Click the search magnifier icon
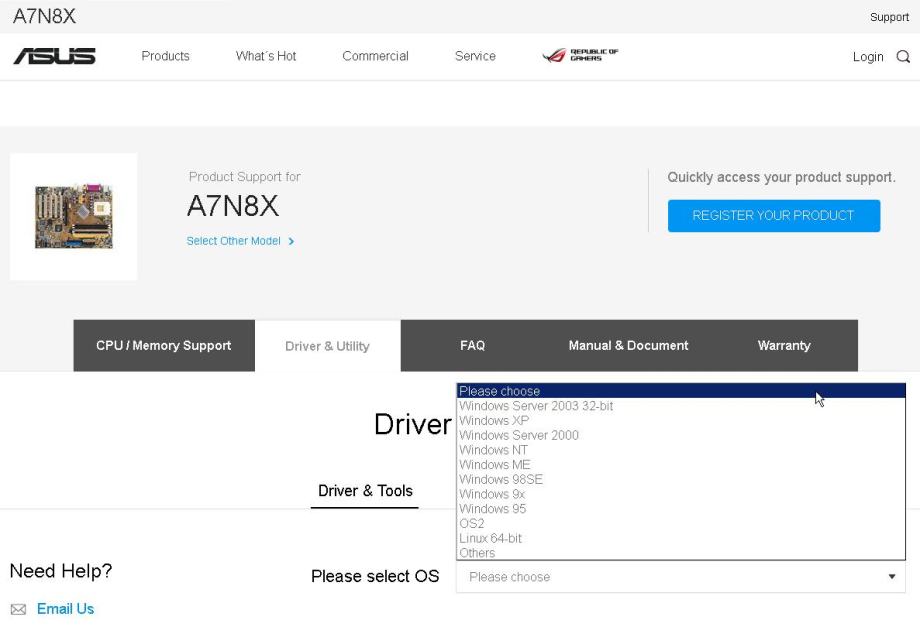 click(903, 57)
